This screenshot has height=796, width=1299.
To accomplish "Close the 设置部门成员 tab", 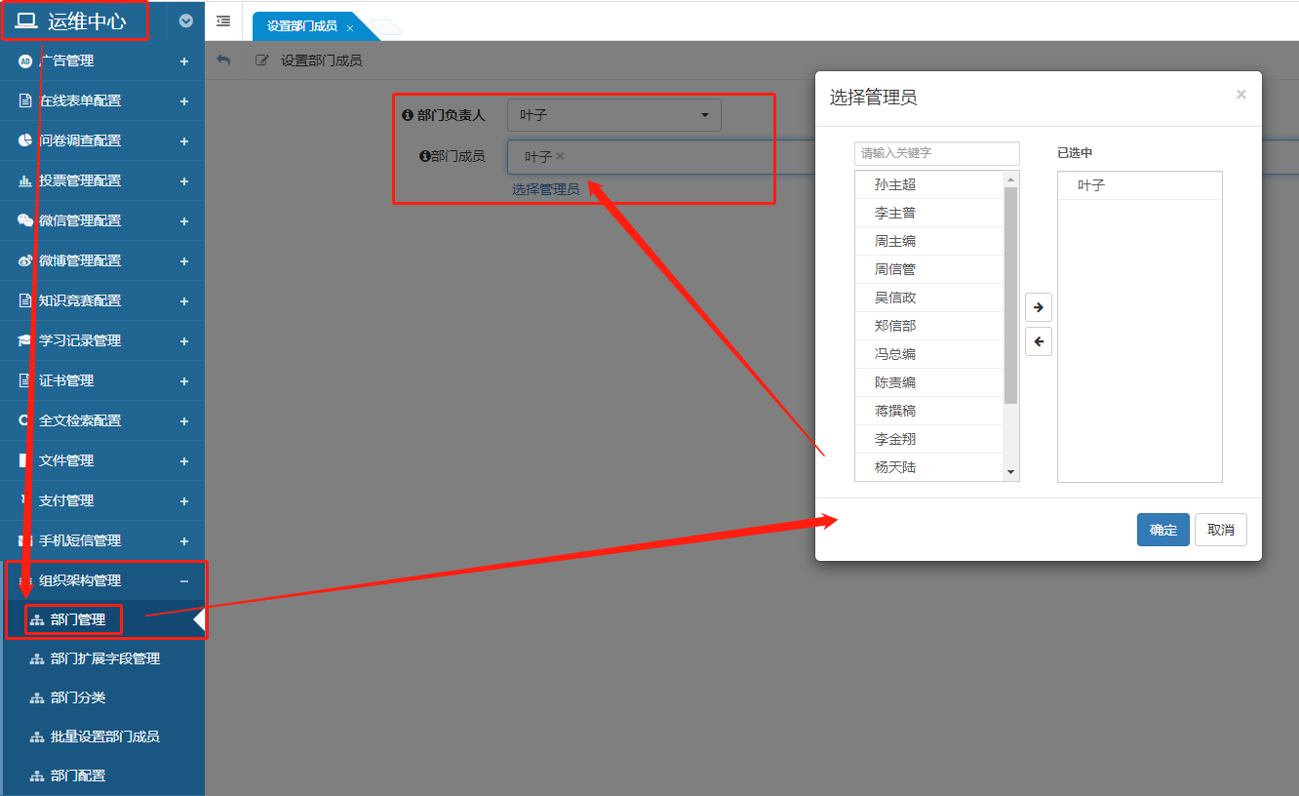I will pyautogui.click(x=350, y=28).
